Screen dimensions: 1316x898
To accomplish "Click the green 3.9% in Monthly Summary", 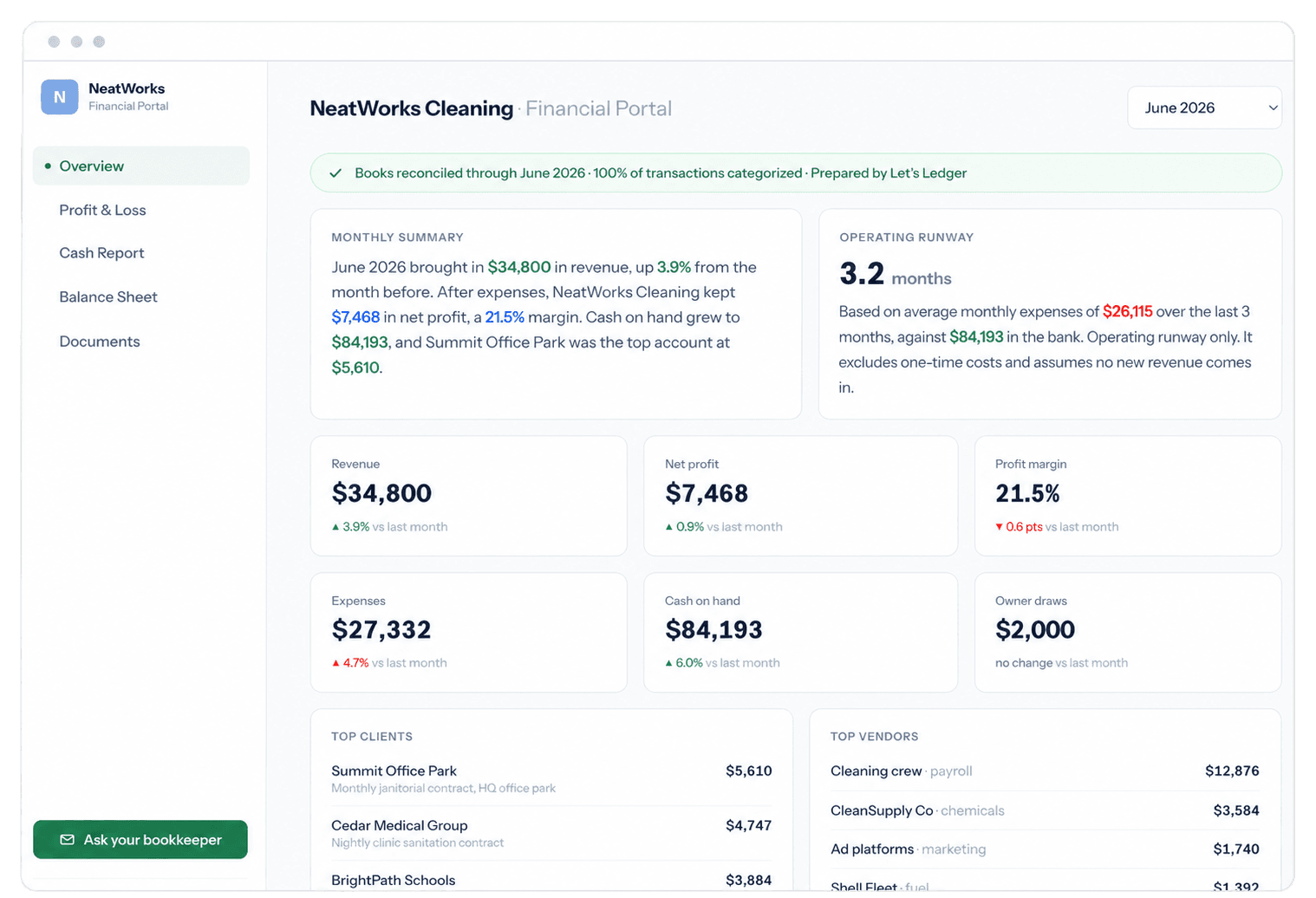I will pos(674,267).
